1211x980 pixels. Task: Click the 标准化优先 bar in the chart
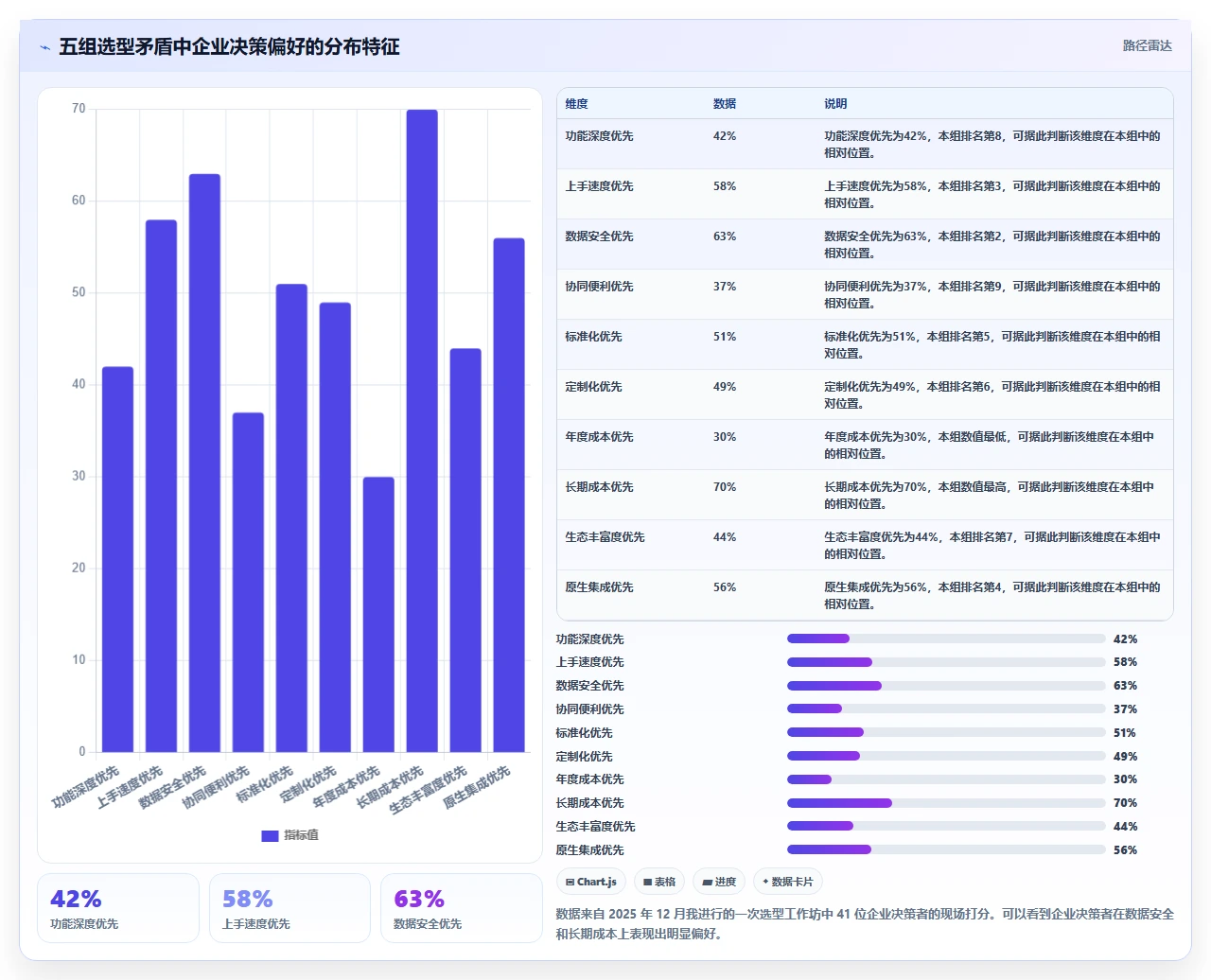[x=291, y=518]
